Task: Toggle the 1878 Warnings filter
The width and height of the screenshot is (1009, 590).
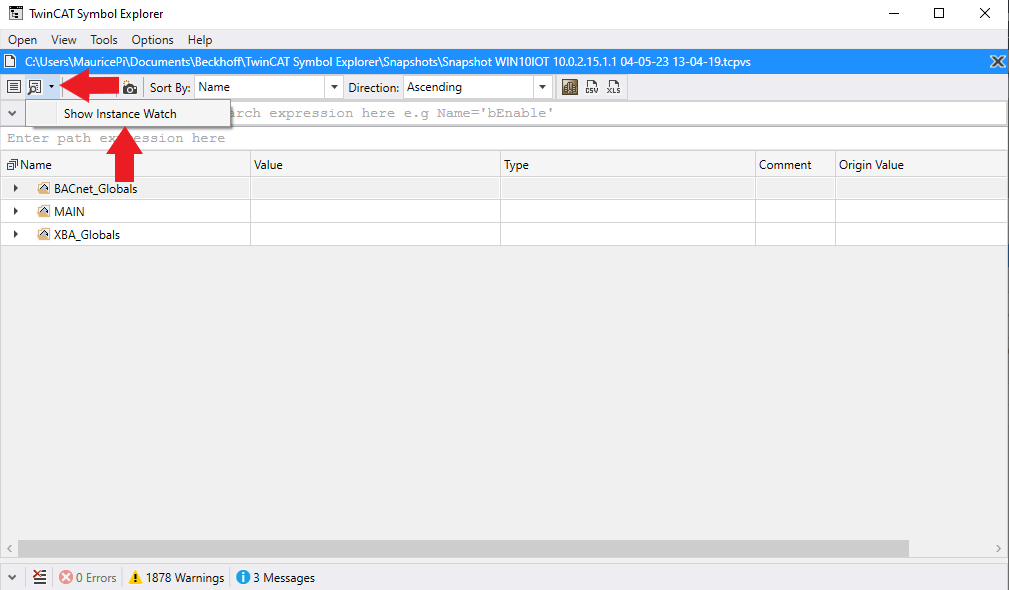Action: click(176, 577)
